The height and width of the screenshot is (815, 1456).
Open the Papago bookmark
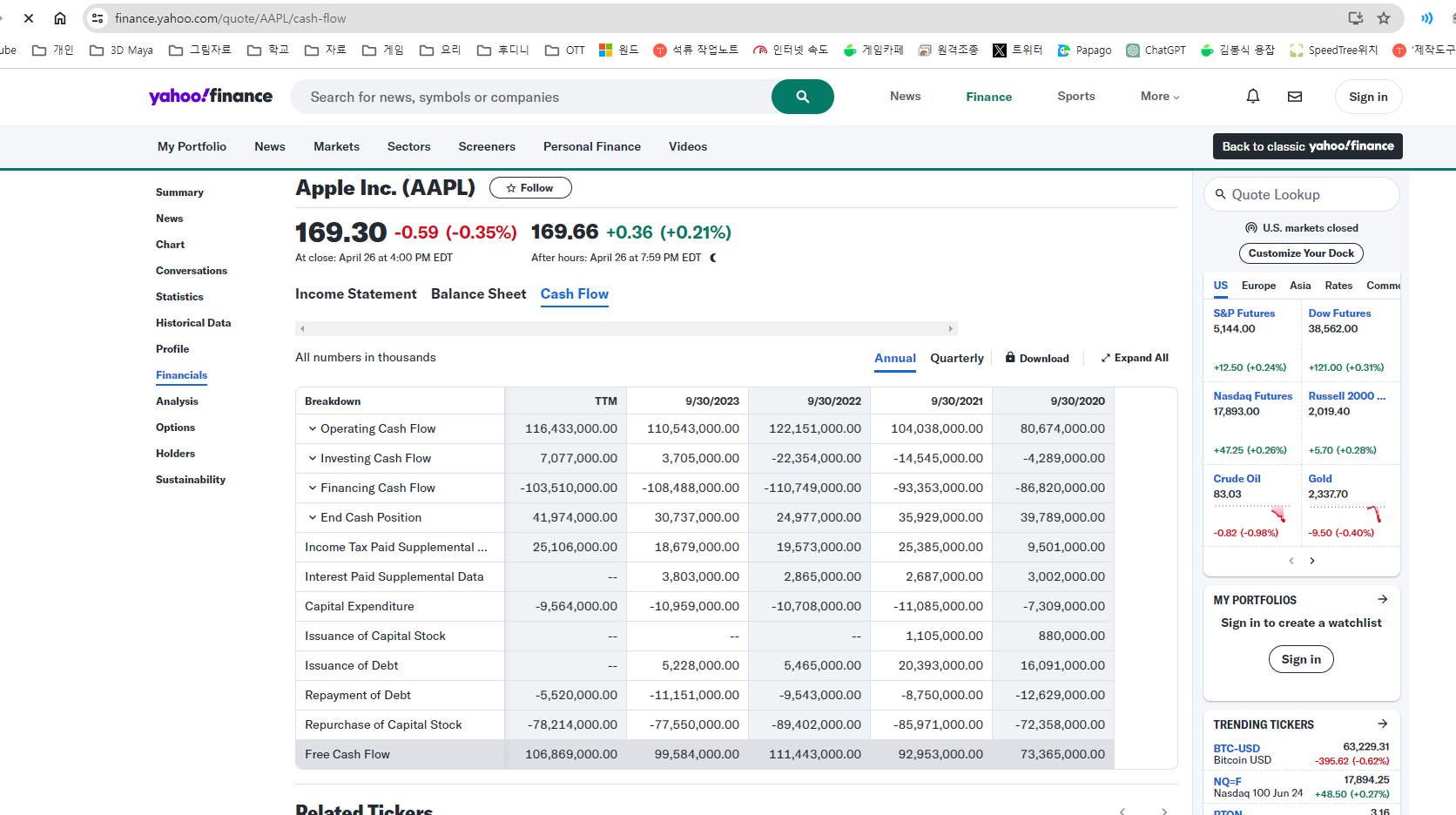1084,51
